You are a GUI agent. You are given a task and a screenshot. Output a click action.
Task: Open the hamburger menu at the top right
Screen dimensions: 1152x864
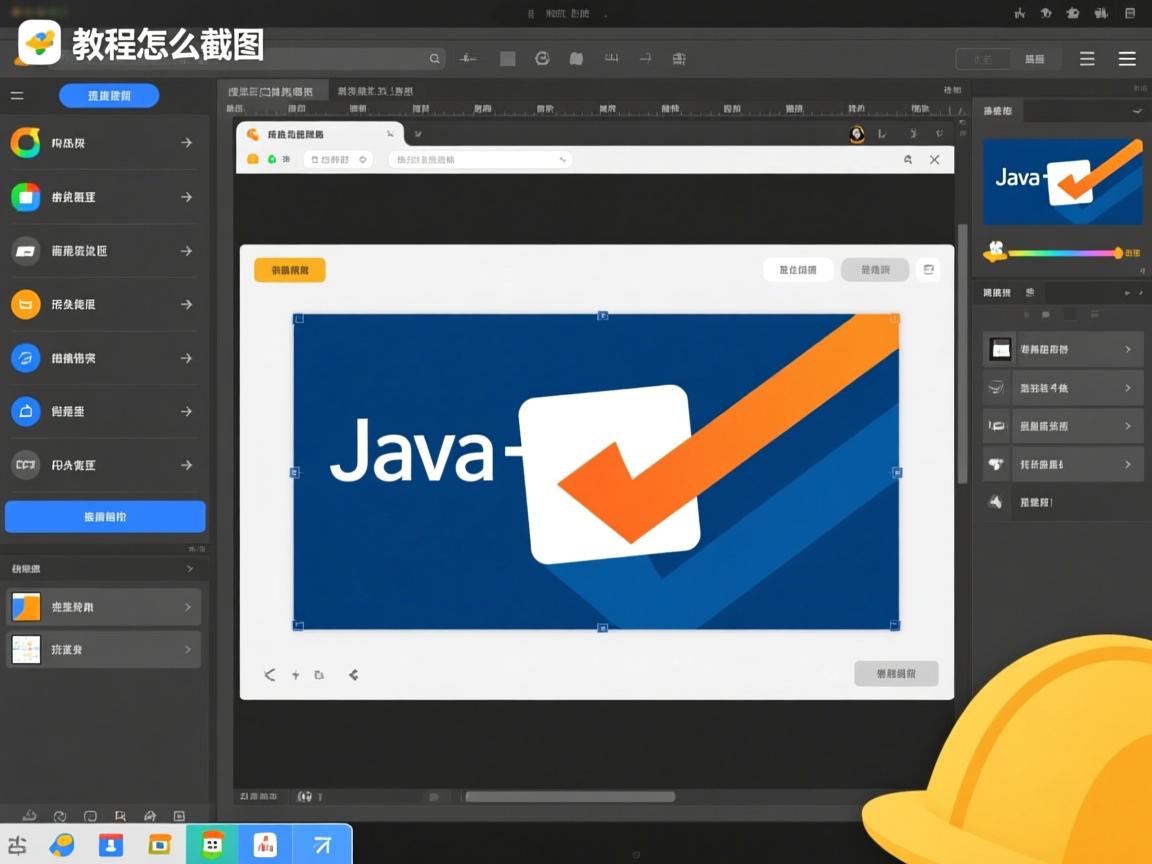[x=1127, y=58]
